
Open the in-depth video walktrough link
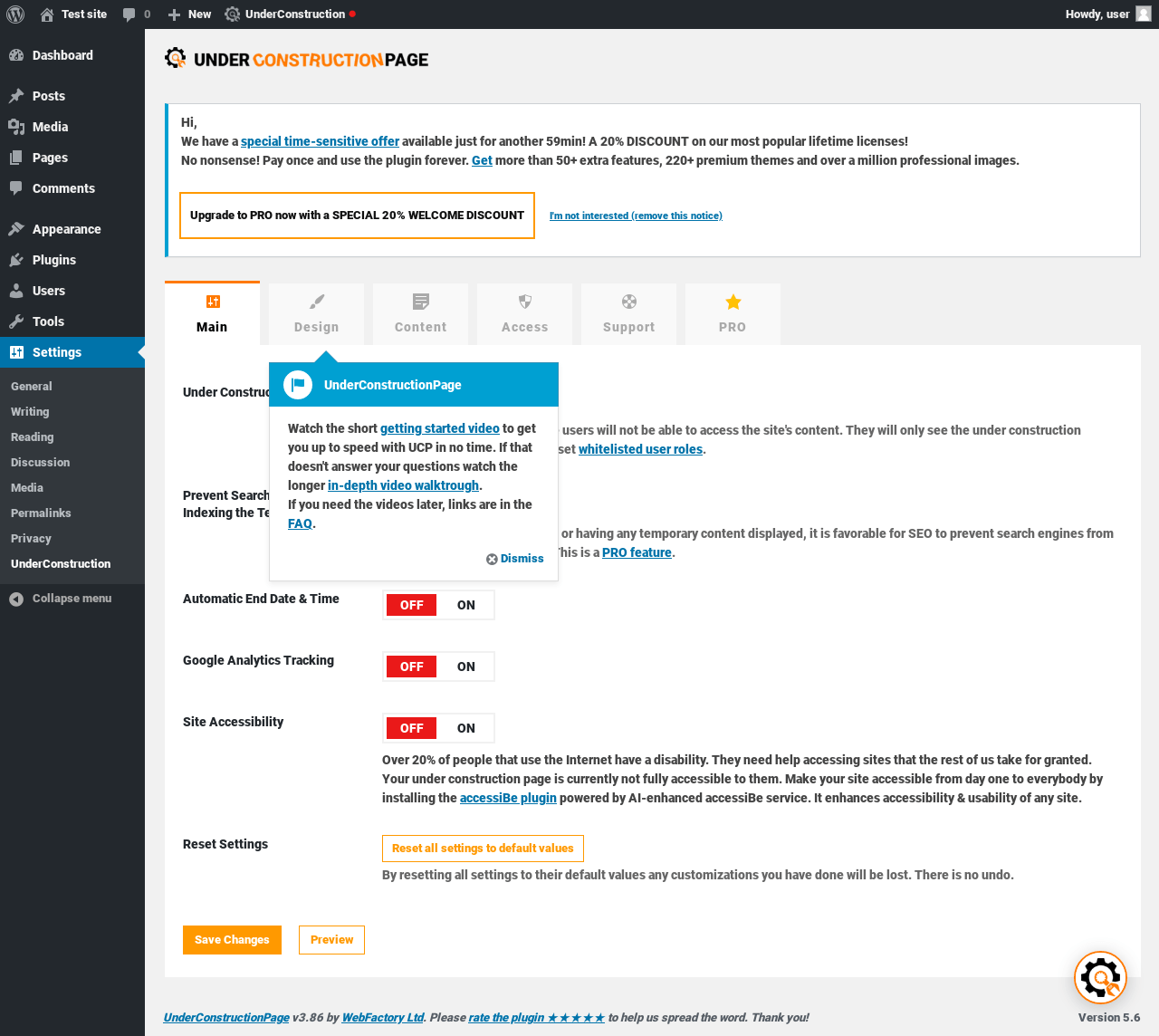pyautogui.click(x=403, y=485)
